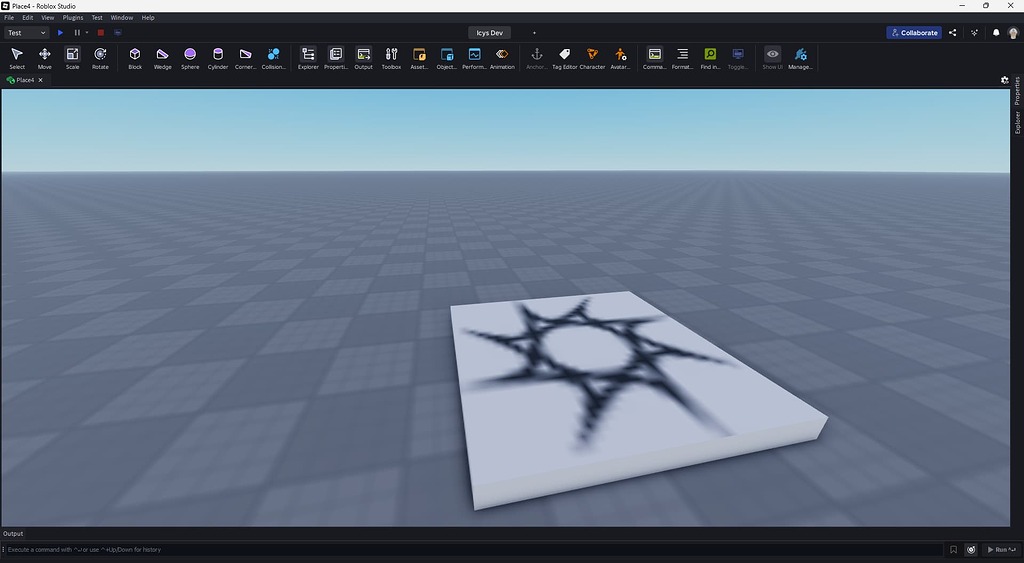1024x563 pixels.
Task: Expand the pause options arrow
Action: (87, 33)
